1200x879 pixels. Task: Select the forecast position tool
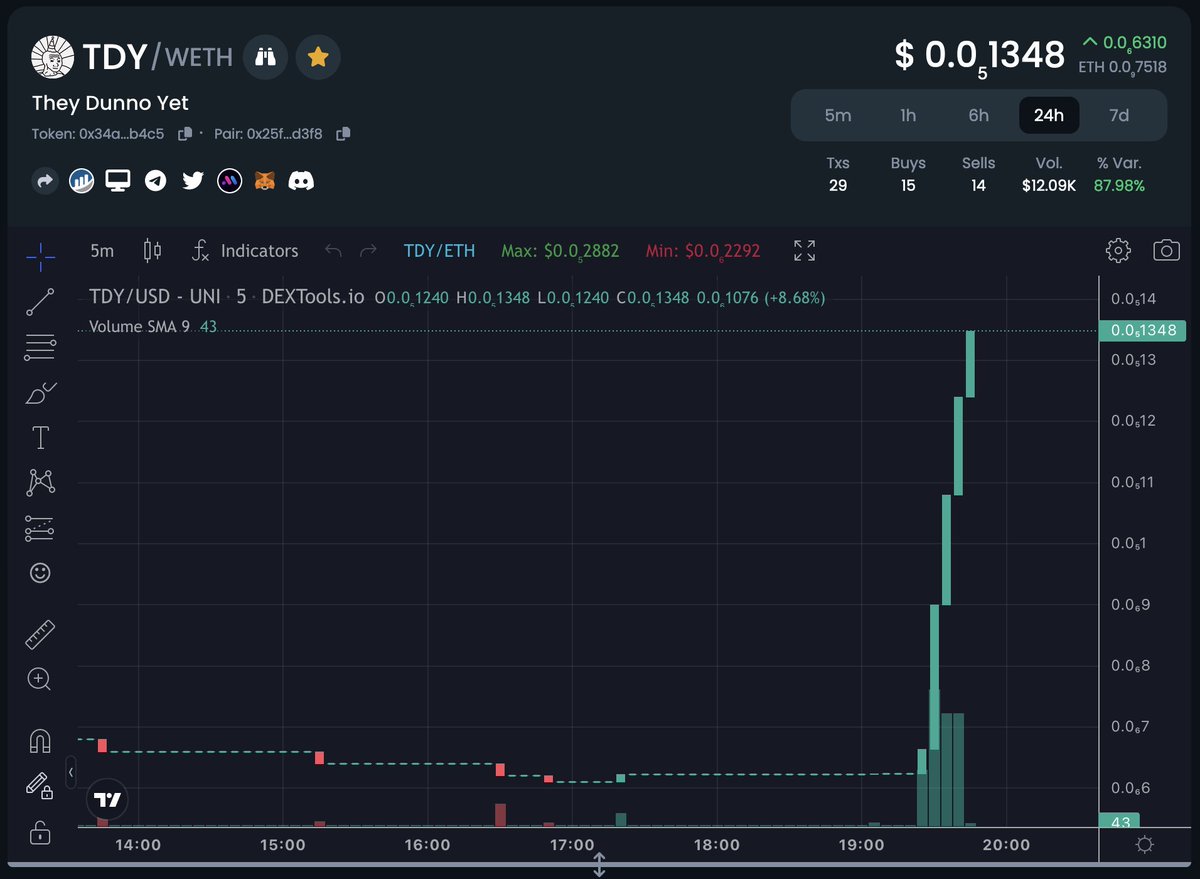pos(40,528)
